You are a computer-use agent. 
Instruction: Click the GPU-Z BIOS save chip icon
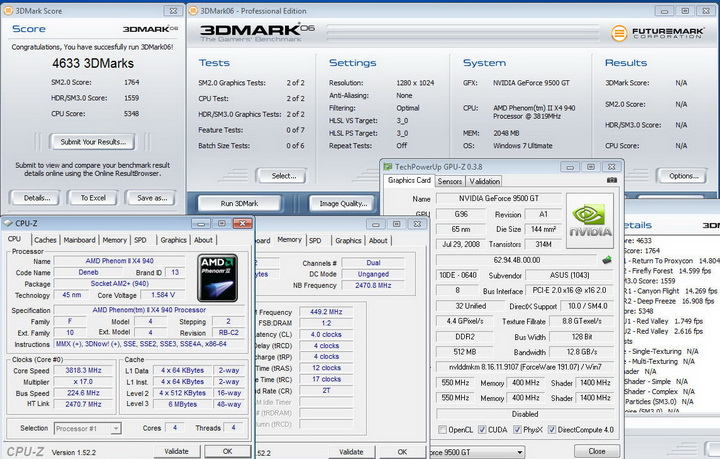[607, 260]
